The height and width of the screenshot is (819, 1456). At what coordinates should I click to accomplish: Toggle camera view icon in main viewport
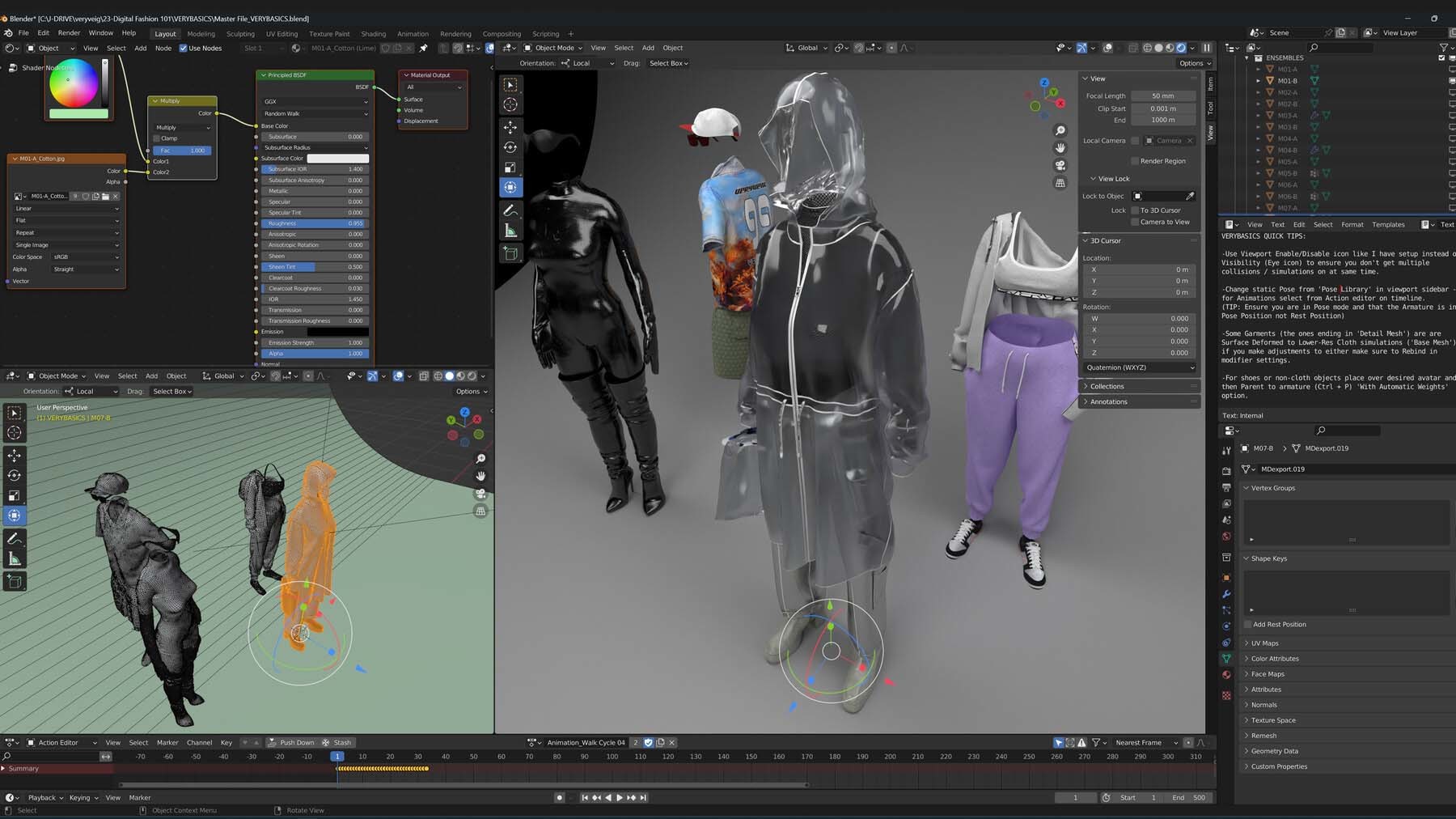point(1060,165)
